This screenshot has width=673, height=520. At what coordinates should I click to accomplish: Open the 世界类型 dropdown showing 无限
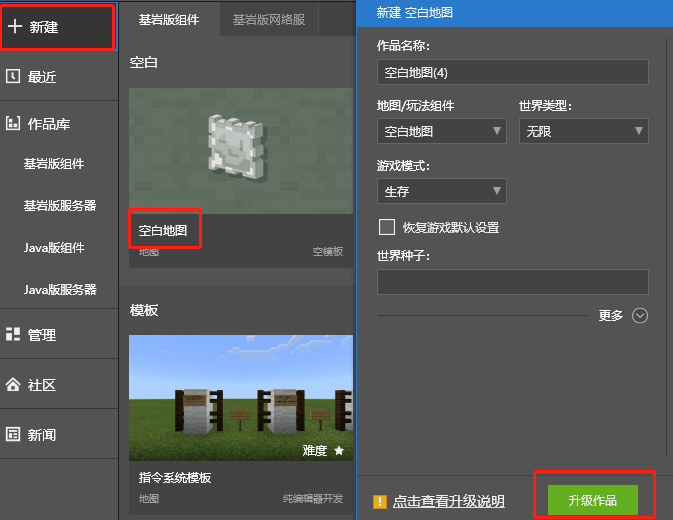pos(584,131)
